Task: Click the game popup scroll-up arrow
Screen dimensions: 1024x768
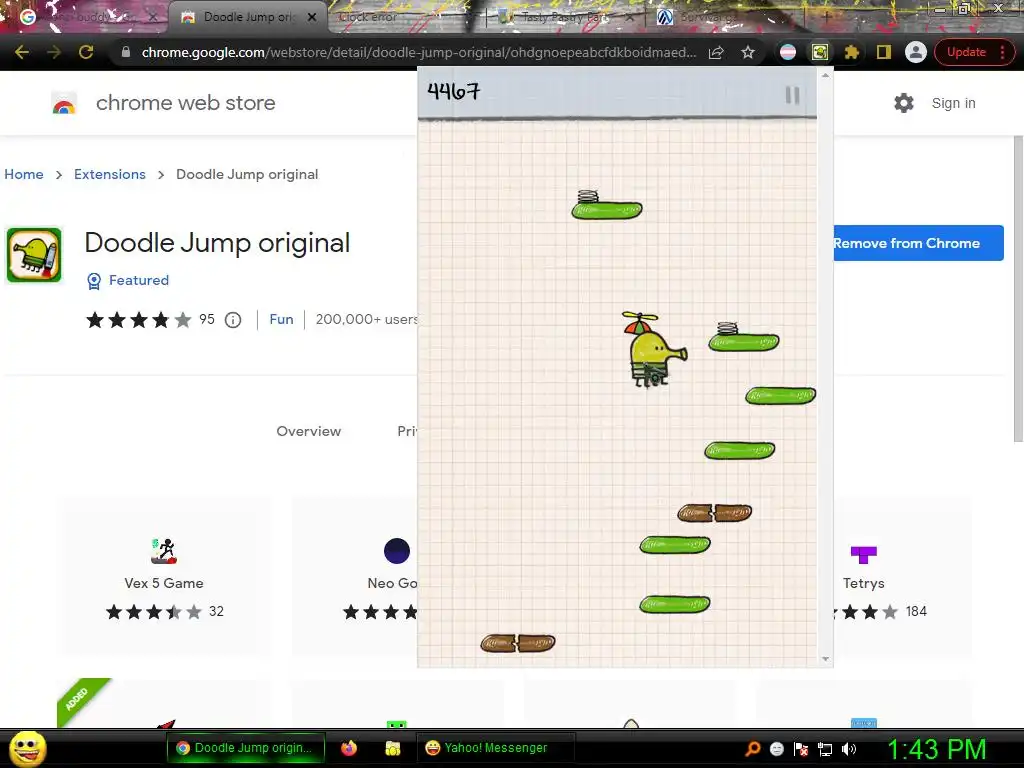Action: coord(825,76)
